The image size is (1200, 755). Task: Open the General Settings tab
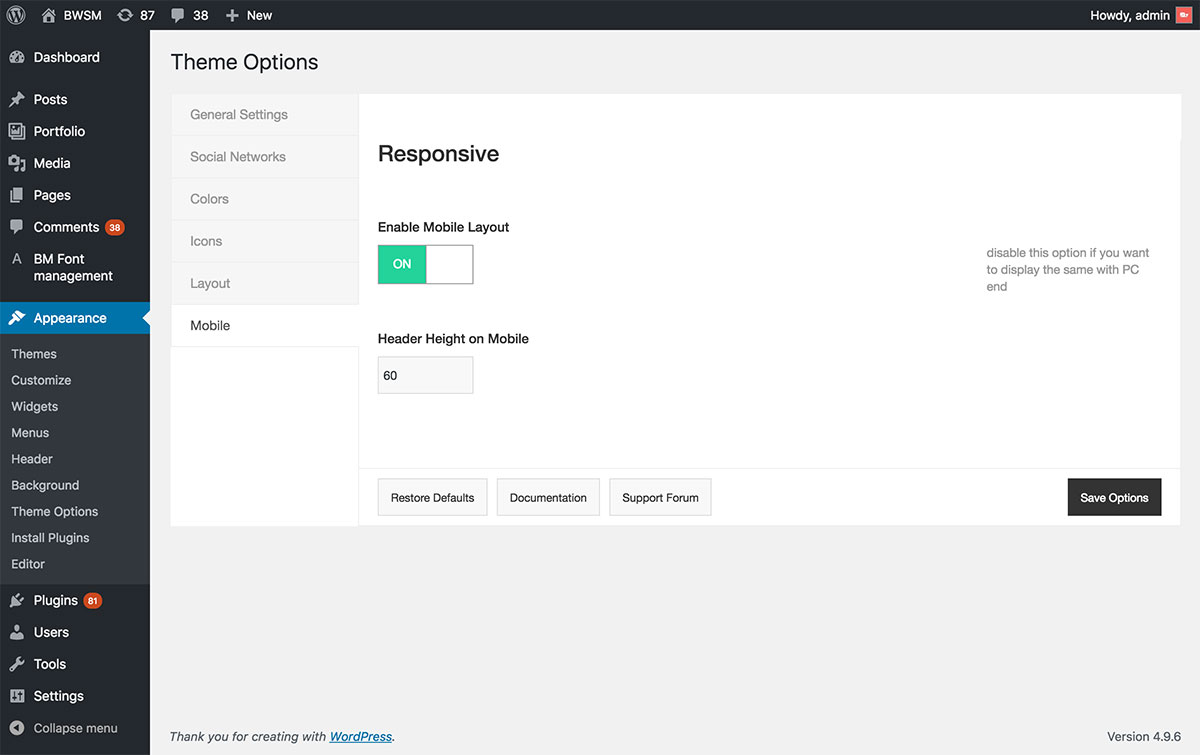264,115
